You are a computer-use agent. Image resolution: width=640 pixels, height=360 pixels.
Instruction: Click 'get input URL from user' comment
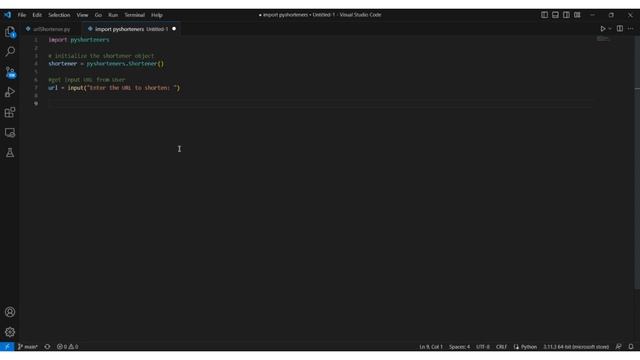tap(87, 80)
